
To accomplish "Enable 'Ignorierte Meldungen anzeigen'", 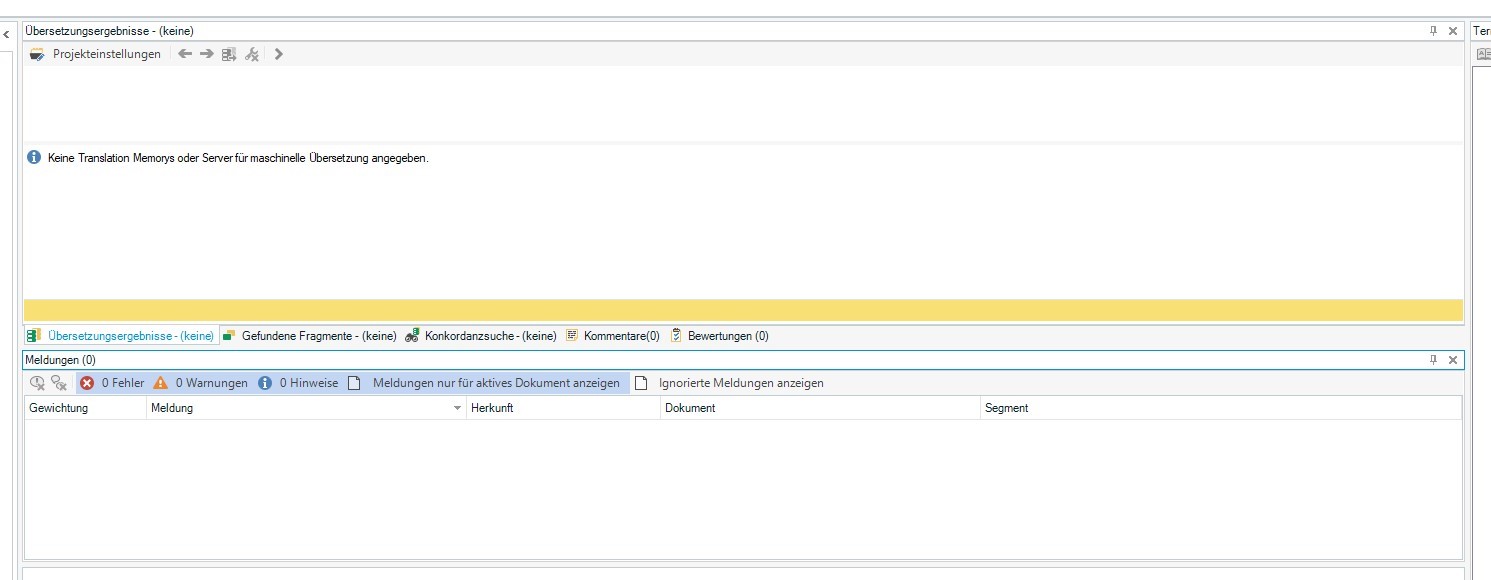I will 730,383.
